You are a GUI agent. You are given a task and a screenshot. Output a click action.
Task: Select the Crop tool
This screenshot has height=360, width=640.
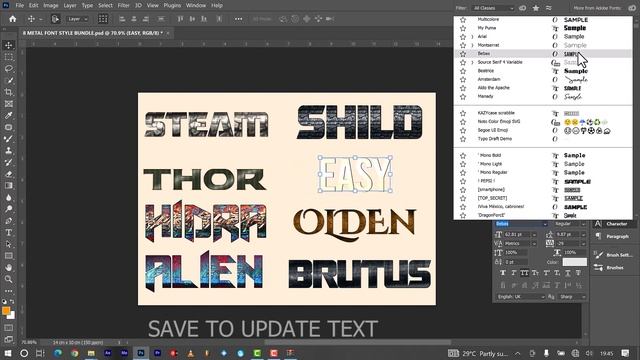tap(9, 92)
